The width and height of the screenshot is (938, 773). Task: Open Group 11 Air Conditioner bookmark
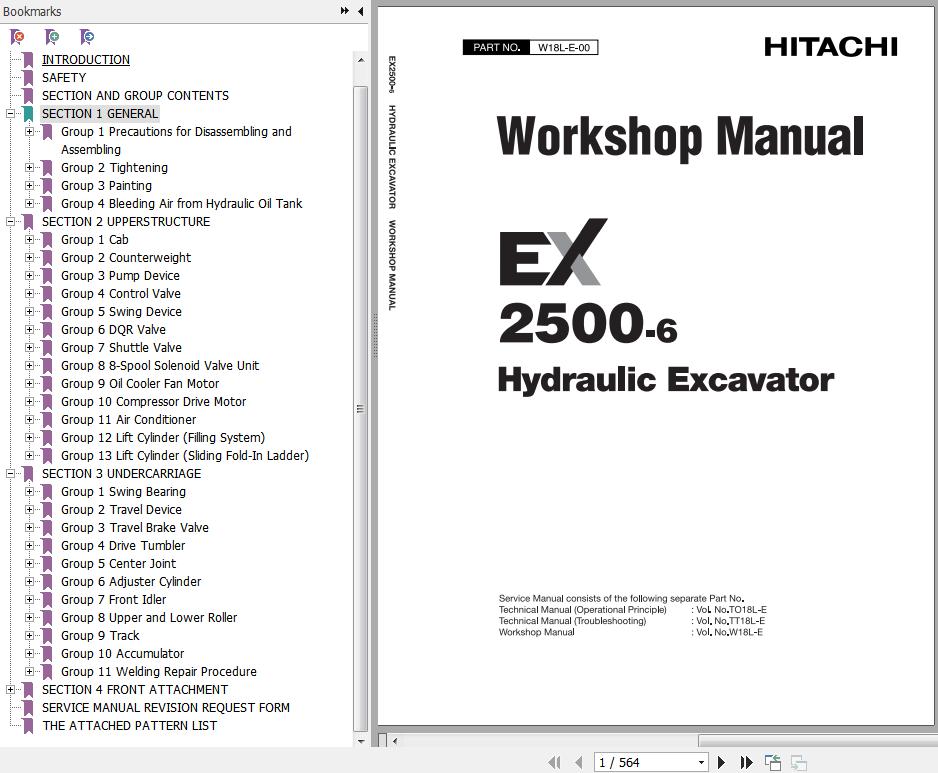(x=129, y=419)
